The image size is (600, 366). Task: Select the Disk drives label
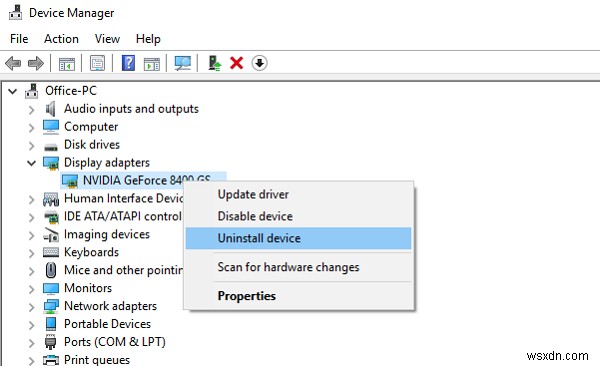[x=92, y=145]
